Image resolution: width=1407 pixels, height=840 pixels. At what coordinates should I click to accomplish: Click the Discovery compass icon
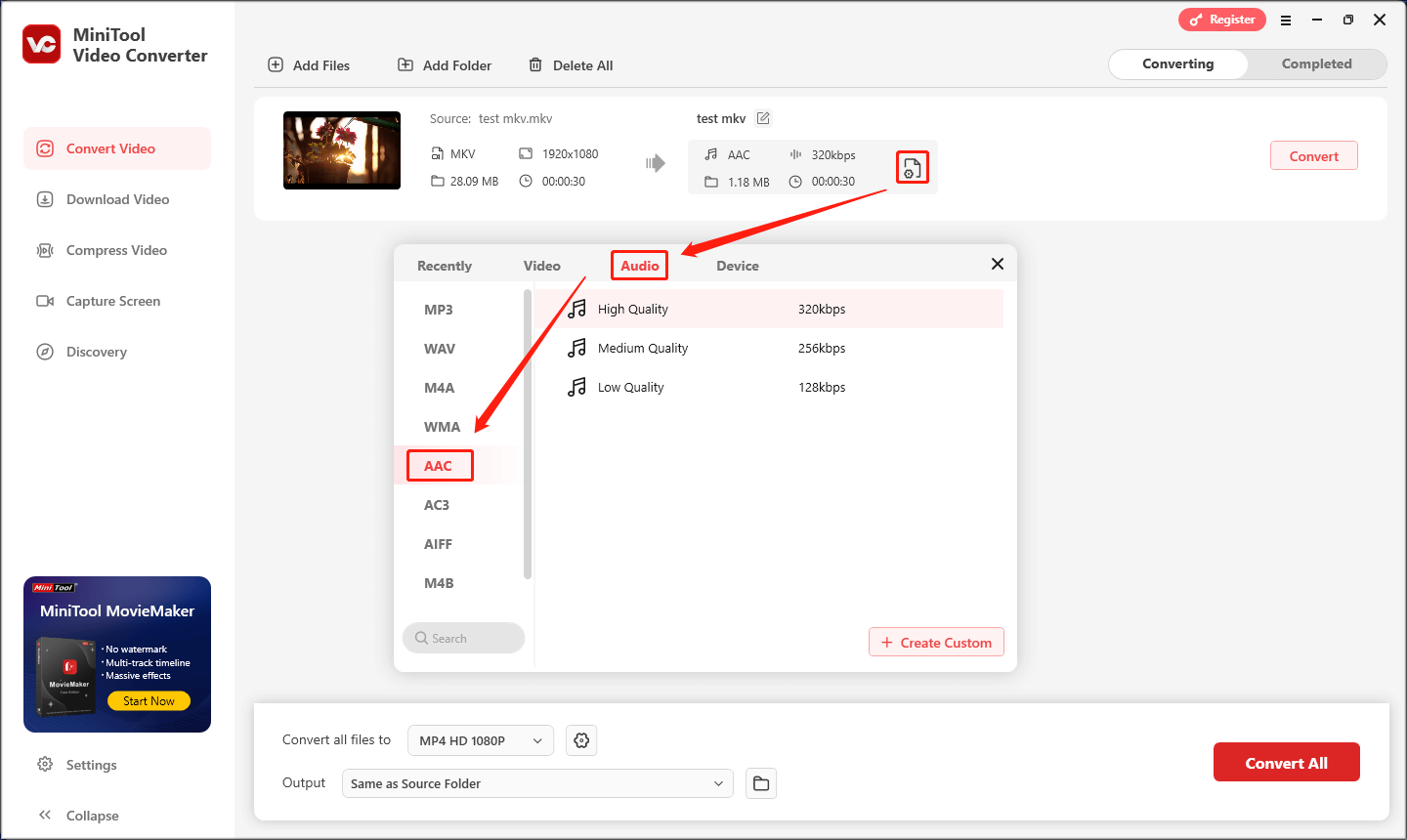[x=45, y=352]
